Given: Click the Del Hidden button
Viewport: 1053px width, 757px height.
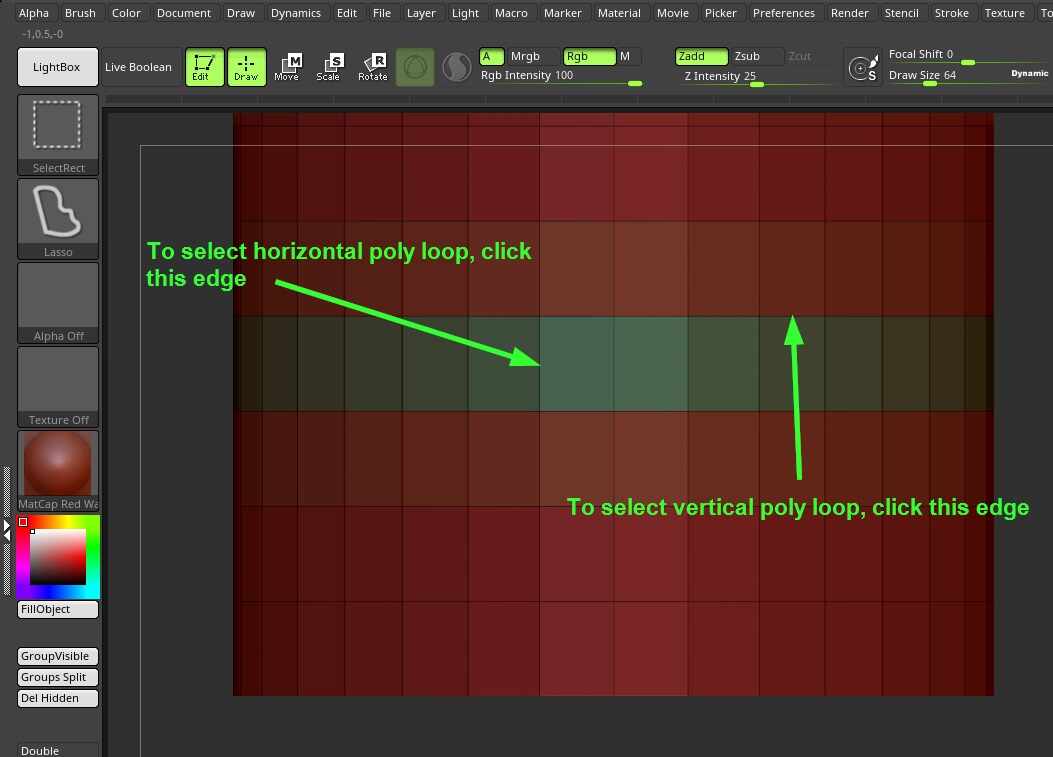Looking at the screenshot, I should (x=58, y=698).
